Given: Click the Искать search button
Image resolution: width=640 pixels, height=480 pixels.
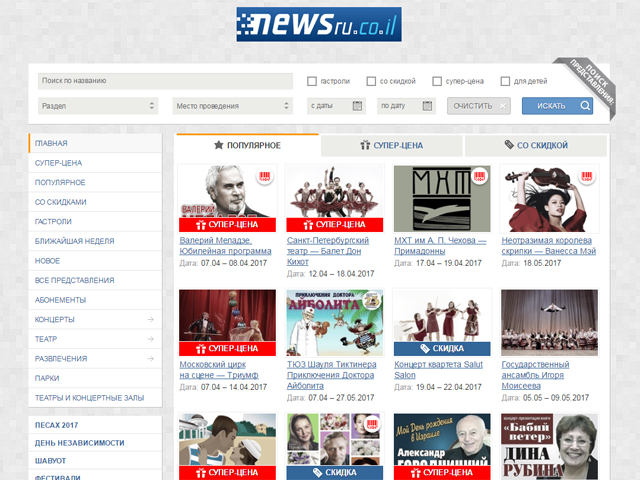Looking at the screenshot, I should [x=557, y=106].
